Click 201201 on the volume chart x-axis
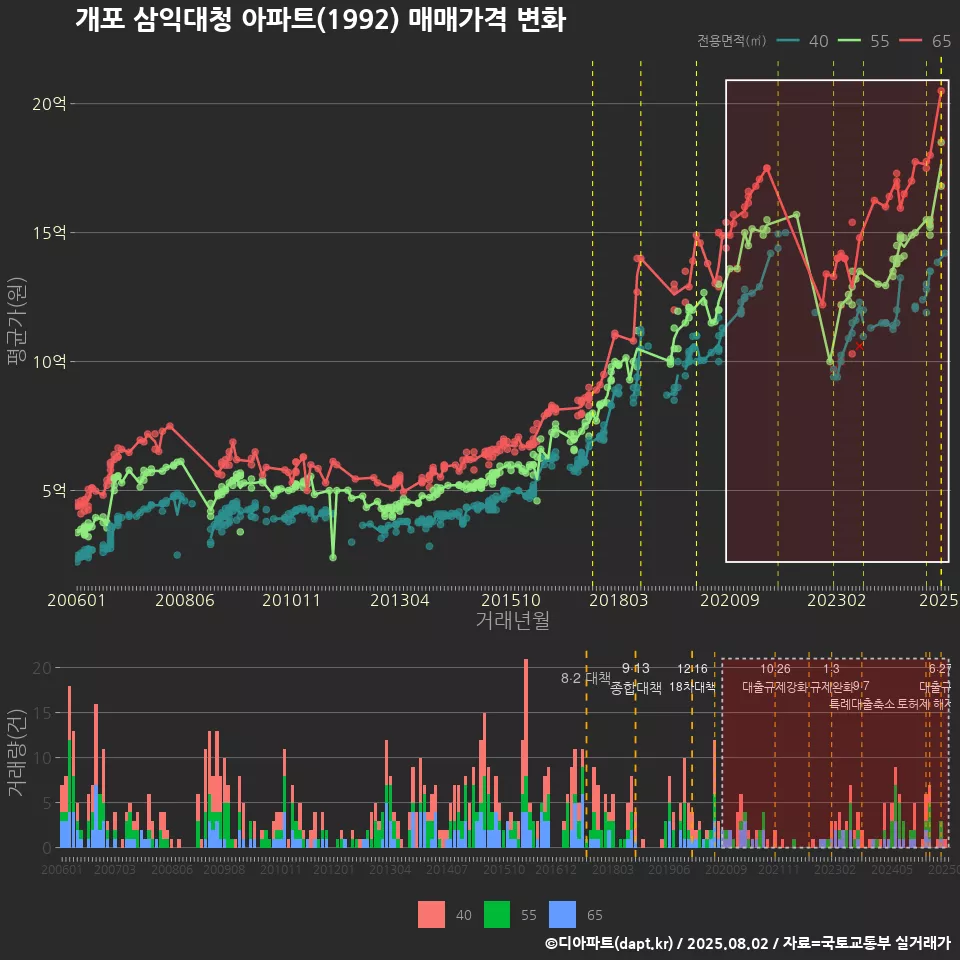Viewport: 960px width, 960px height. pyautogui.click(x=334, y=869)
